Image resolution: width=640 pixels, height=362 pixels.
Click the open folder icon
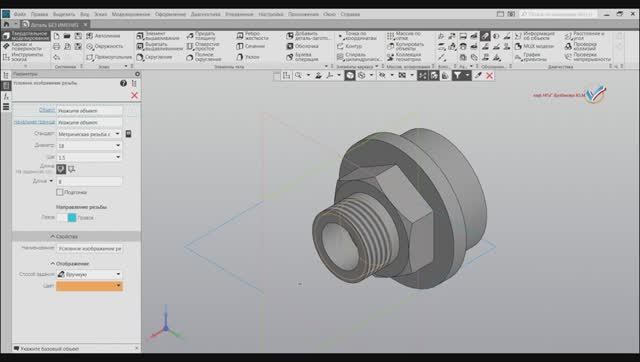tap(67, 36)
